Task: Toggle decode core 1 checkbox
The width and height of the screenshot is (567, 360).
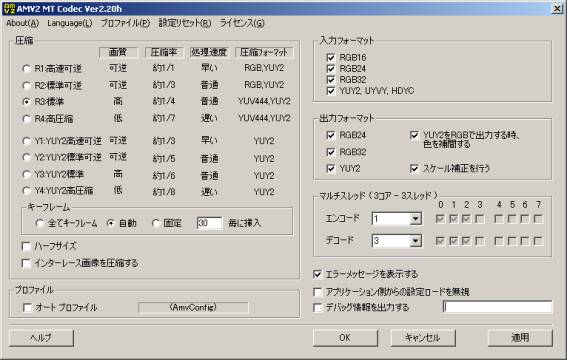Action: pyautogui.click(x=453, y=241)
